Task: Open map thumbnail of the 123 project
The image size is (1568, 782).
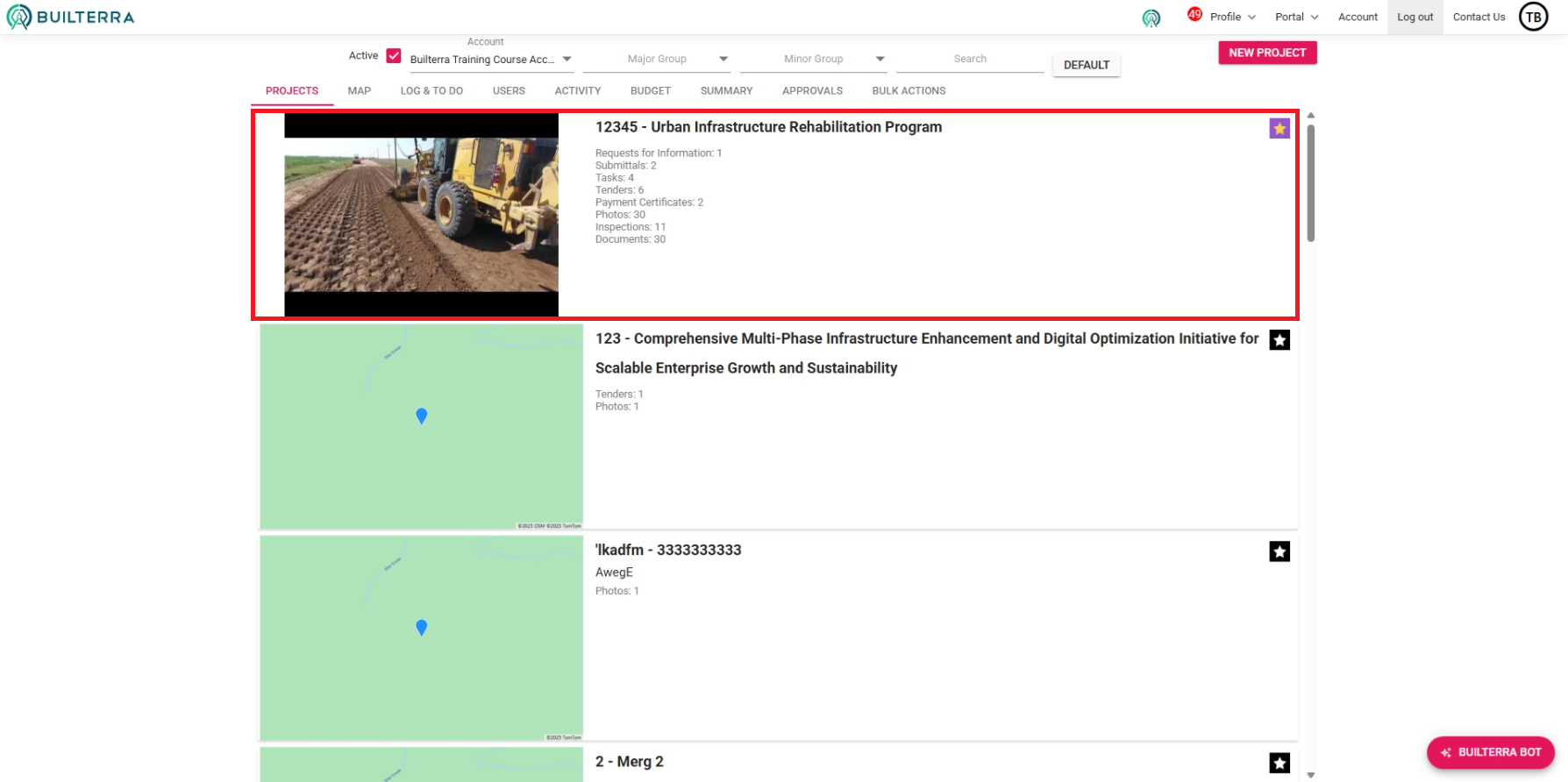Action: pyautogui.click(x=421, y=427)
